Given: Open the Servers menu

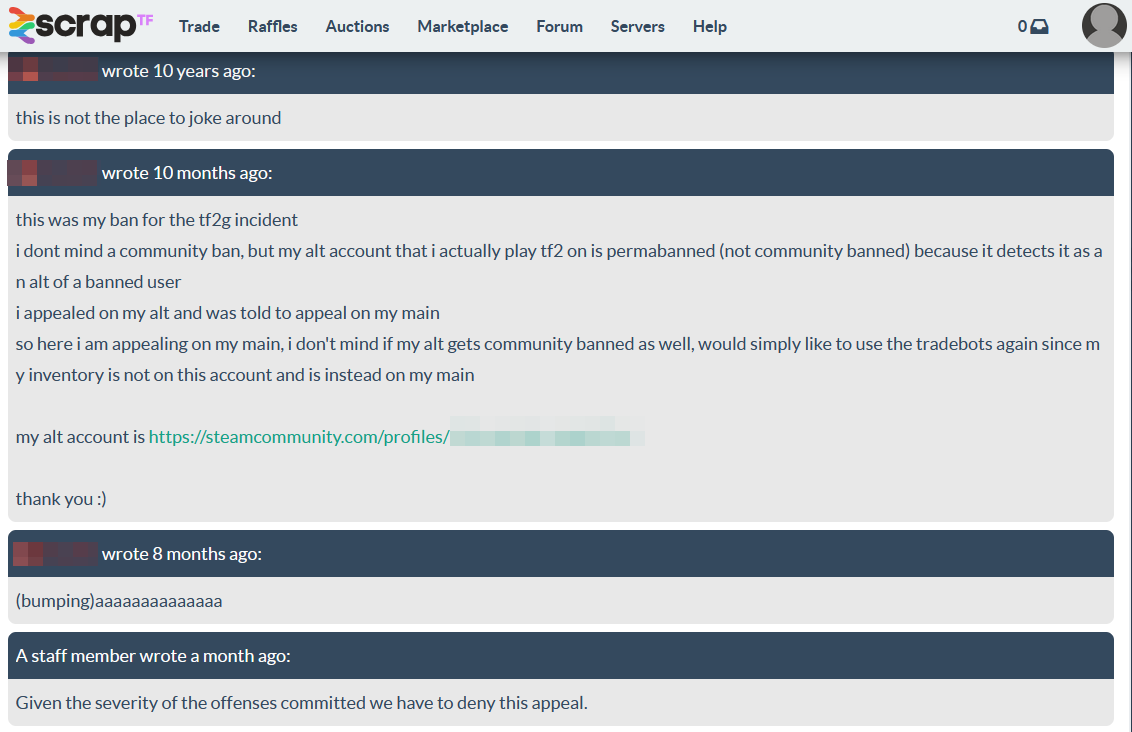Looking at the screenshot, I should (637, 27).
